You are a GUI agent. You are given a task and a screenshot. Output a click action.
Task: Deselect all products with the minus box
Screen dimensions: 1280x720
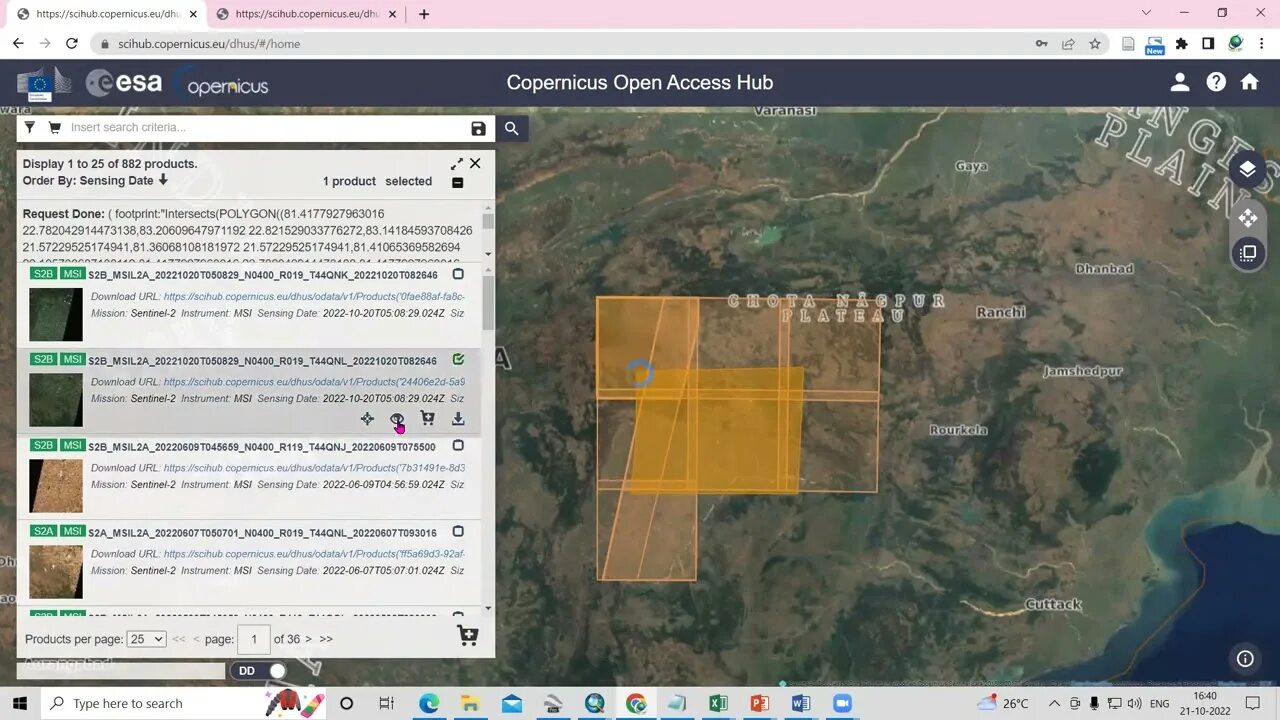pyautogui.click(x=457, y=183)
